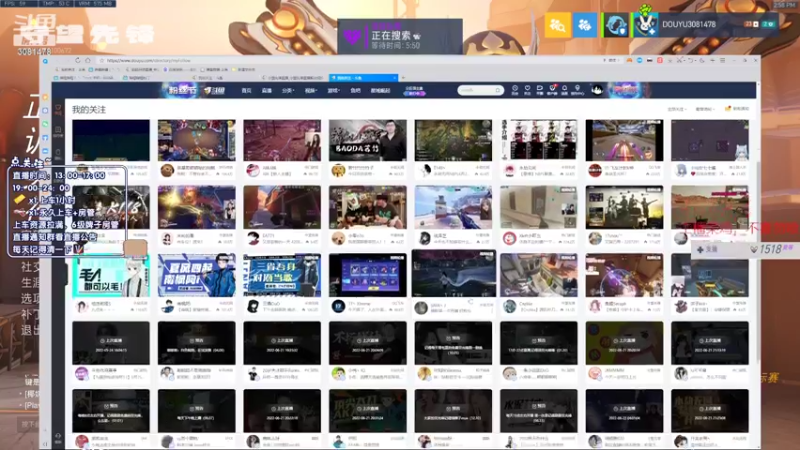Go to 首页 home in navigation bar

(246, 90)
